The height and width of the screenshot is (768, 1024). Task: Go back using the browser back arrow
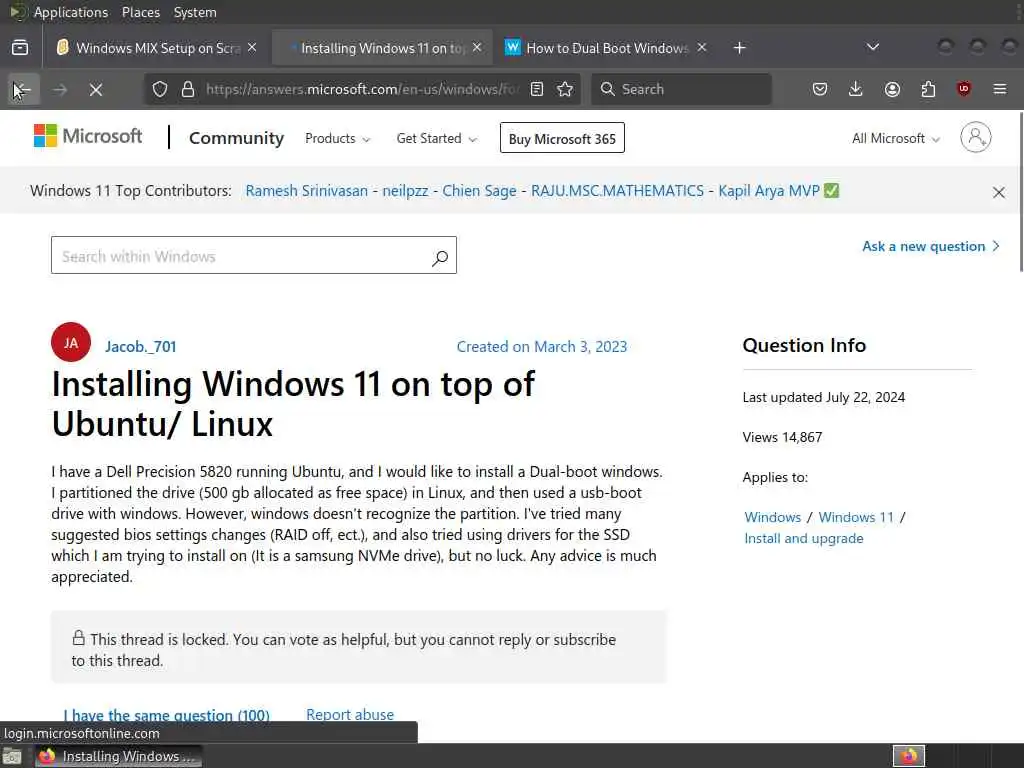click(24, 89)
